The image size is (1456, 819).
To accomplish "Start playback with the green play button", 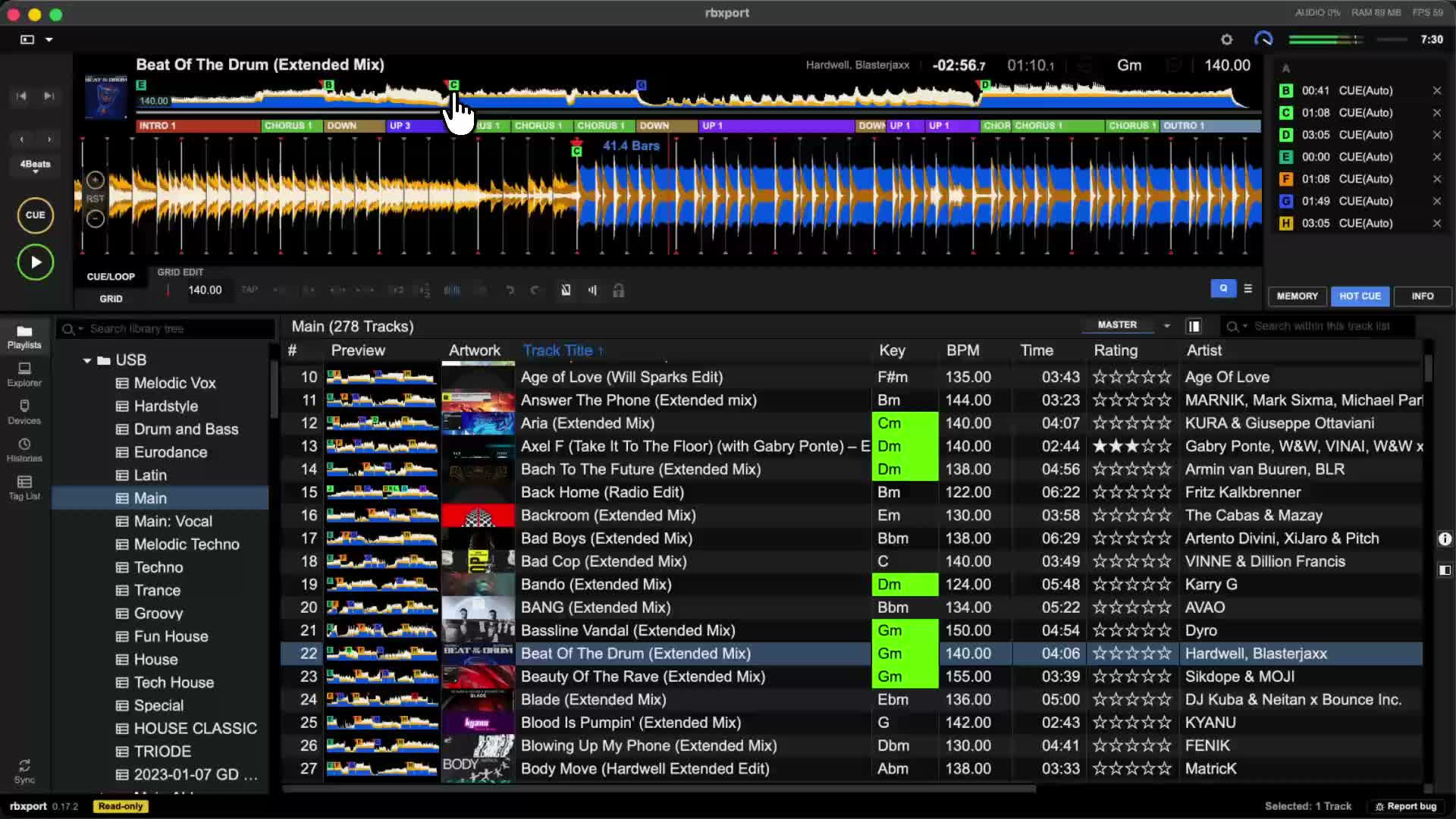I will coord(36,262).
